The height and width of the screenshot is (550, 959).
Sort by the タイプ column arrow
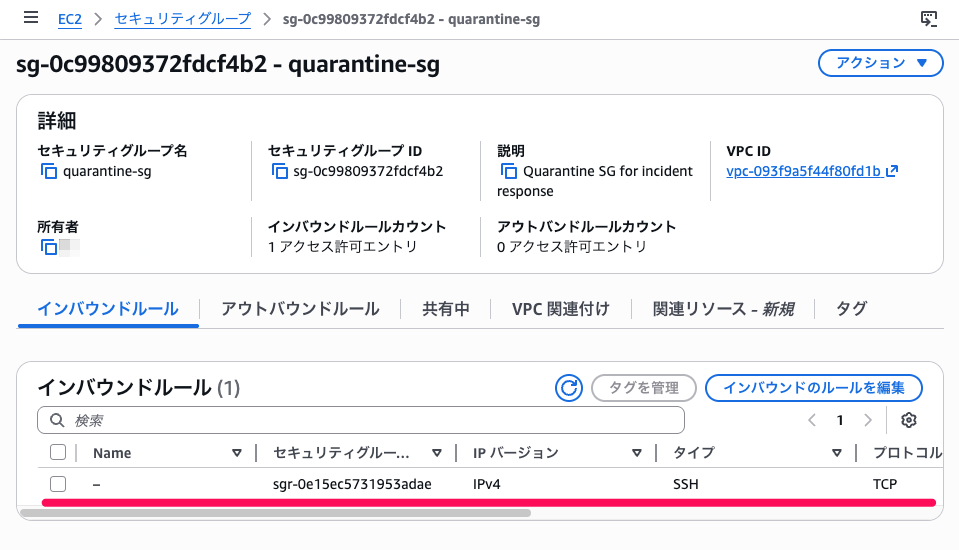point(837,453)
